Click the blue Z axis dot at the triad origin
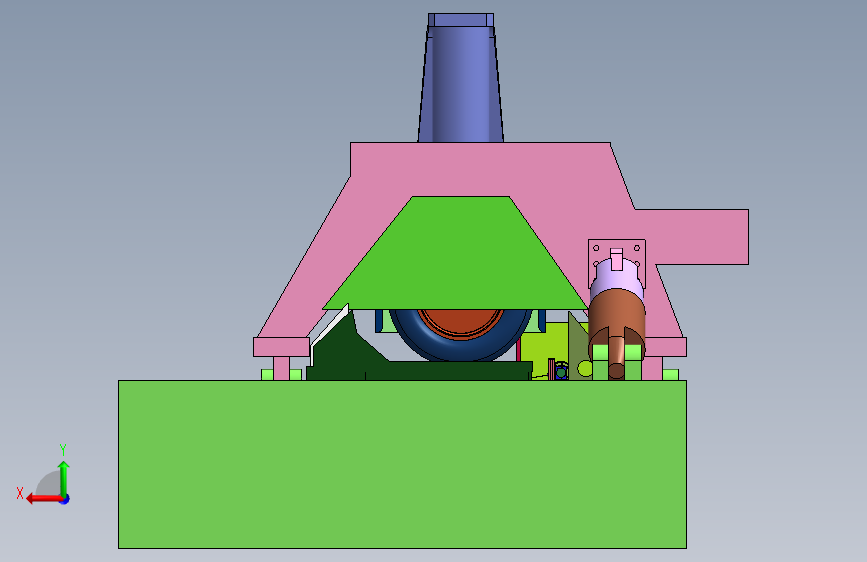The height and width of the screenshot is (562, 867). click(65, 499)
